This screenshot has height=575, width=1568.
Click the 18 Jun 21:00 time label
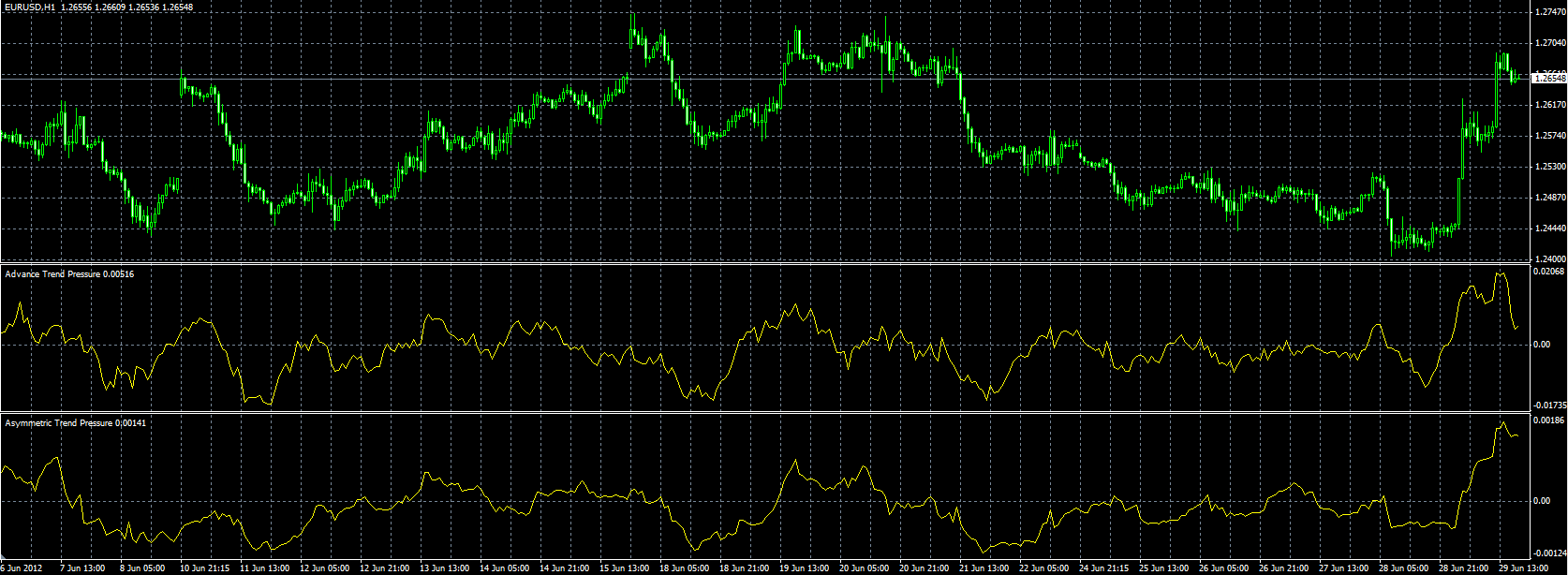744,568
